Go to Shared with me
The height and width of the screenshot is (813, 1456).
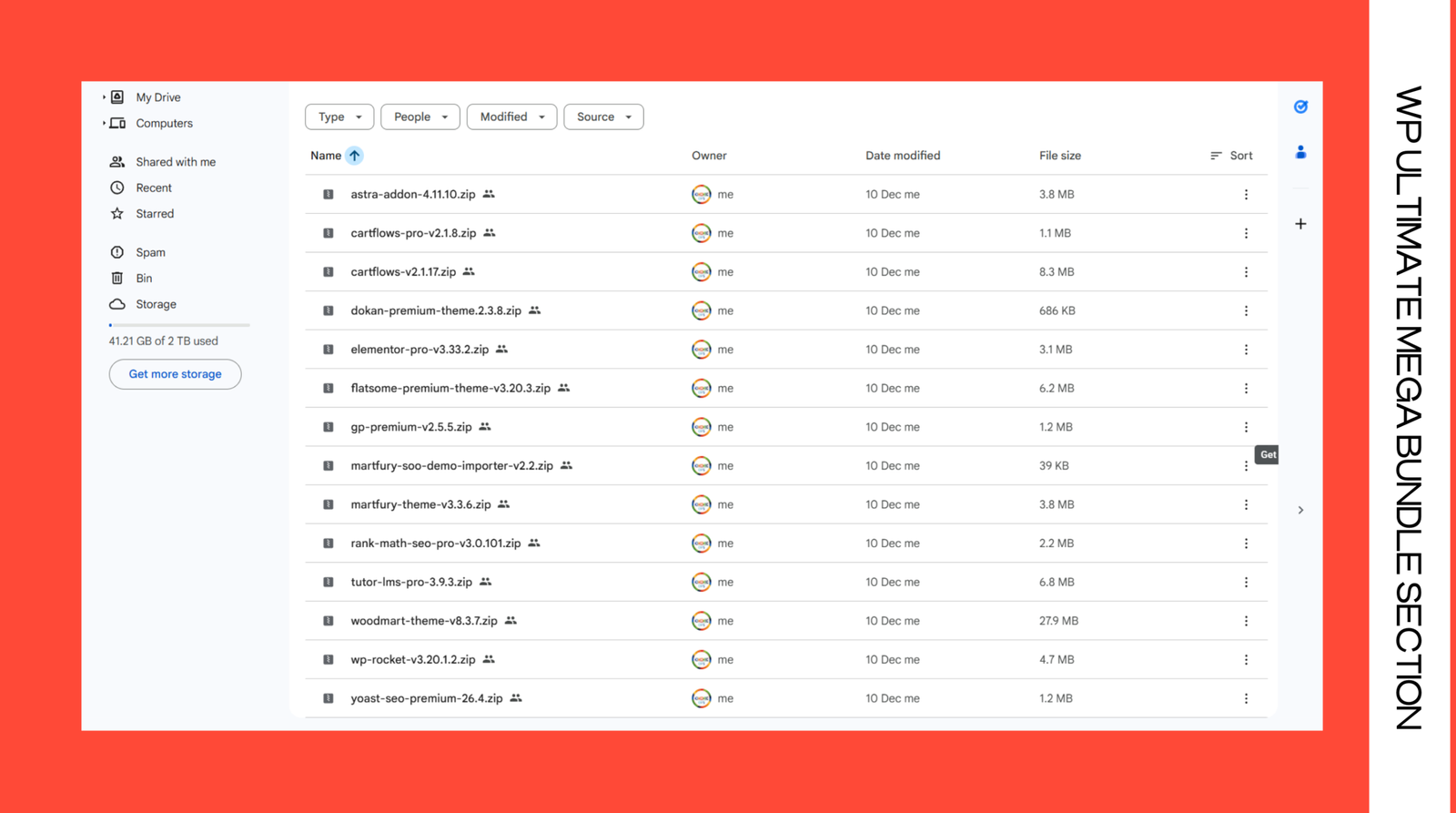pos(175,162)
